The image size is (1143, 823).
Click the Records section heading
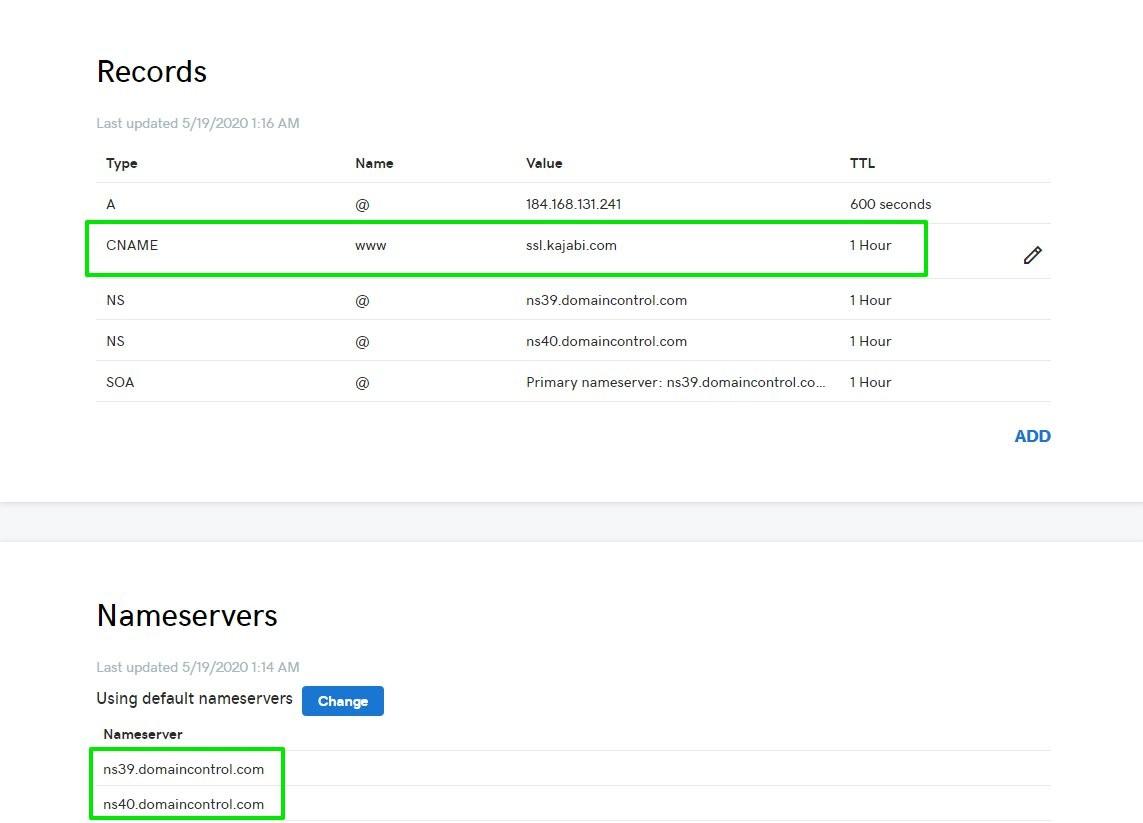point(152,72)
